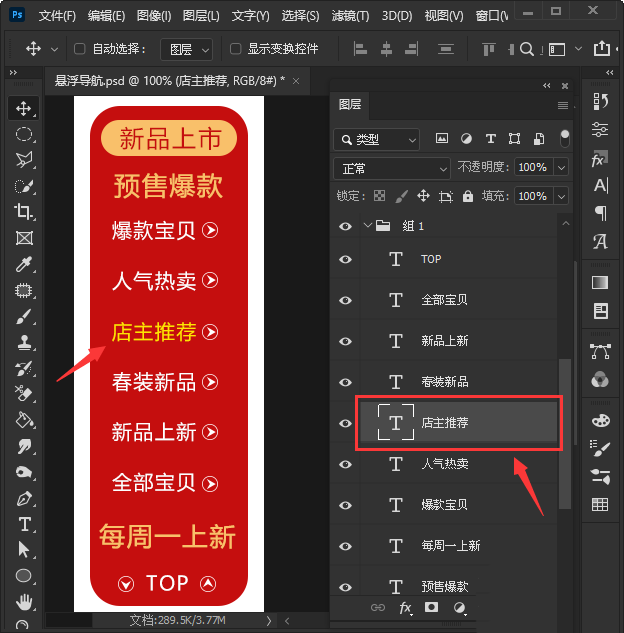The width and height of the screenshot is (624, 633).
Task: Open the 文件(F) menu
Action: 57,16
